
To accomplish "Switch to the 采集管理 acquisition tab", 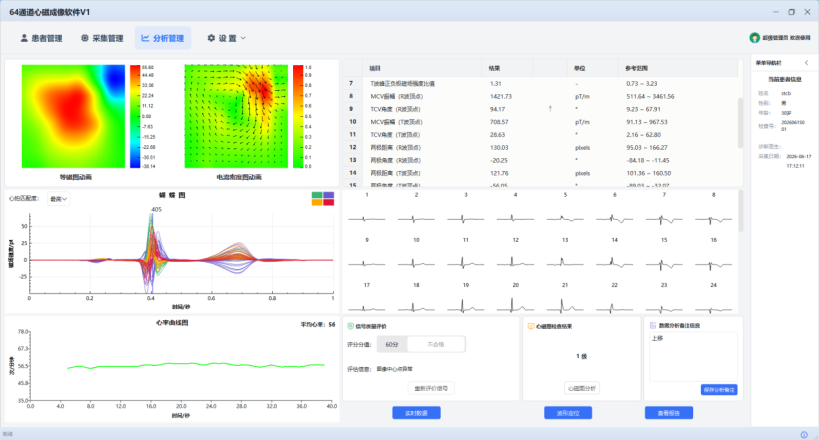I will [x=102, y=38].
